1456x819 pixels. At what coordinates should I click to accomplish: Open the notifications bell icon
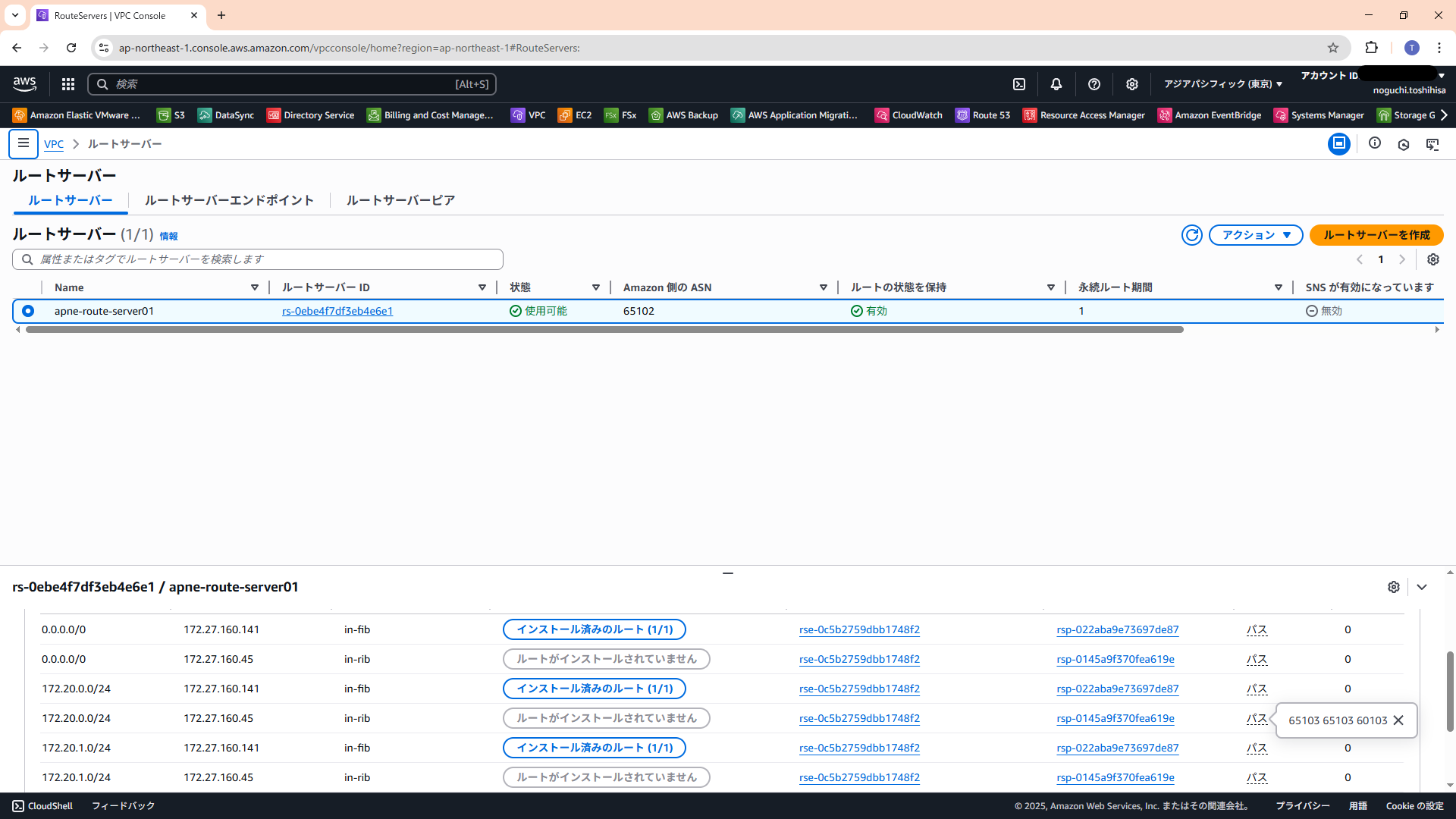(x=1056, y=84)
